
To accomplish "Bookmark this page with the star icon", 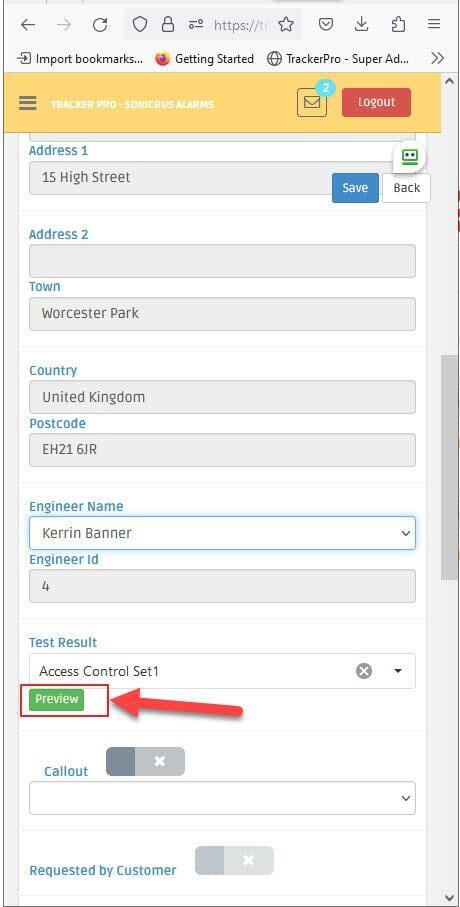I will point(286,24).
